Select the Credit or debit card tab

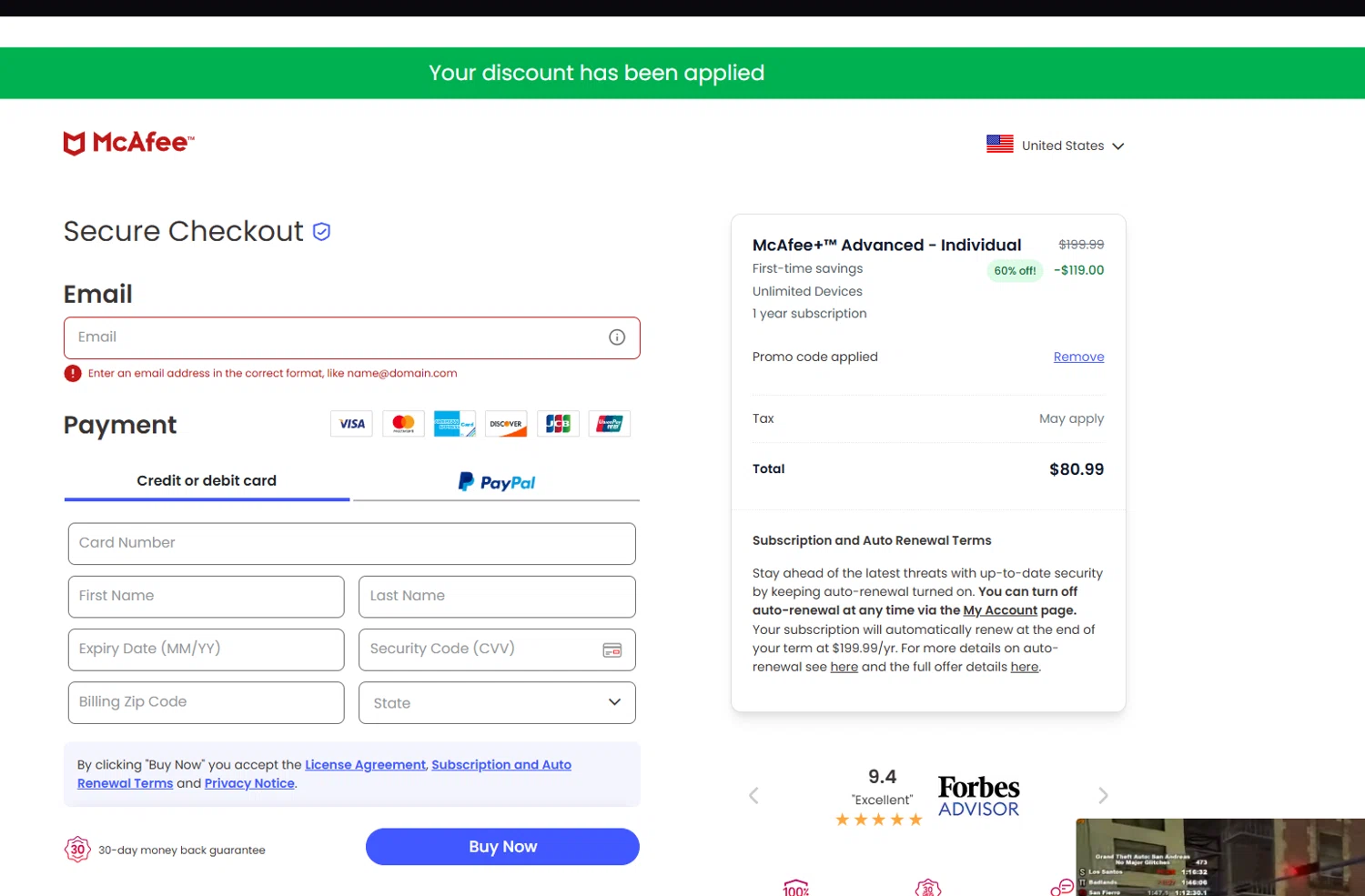point(207,481)
